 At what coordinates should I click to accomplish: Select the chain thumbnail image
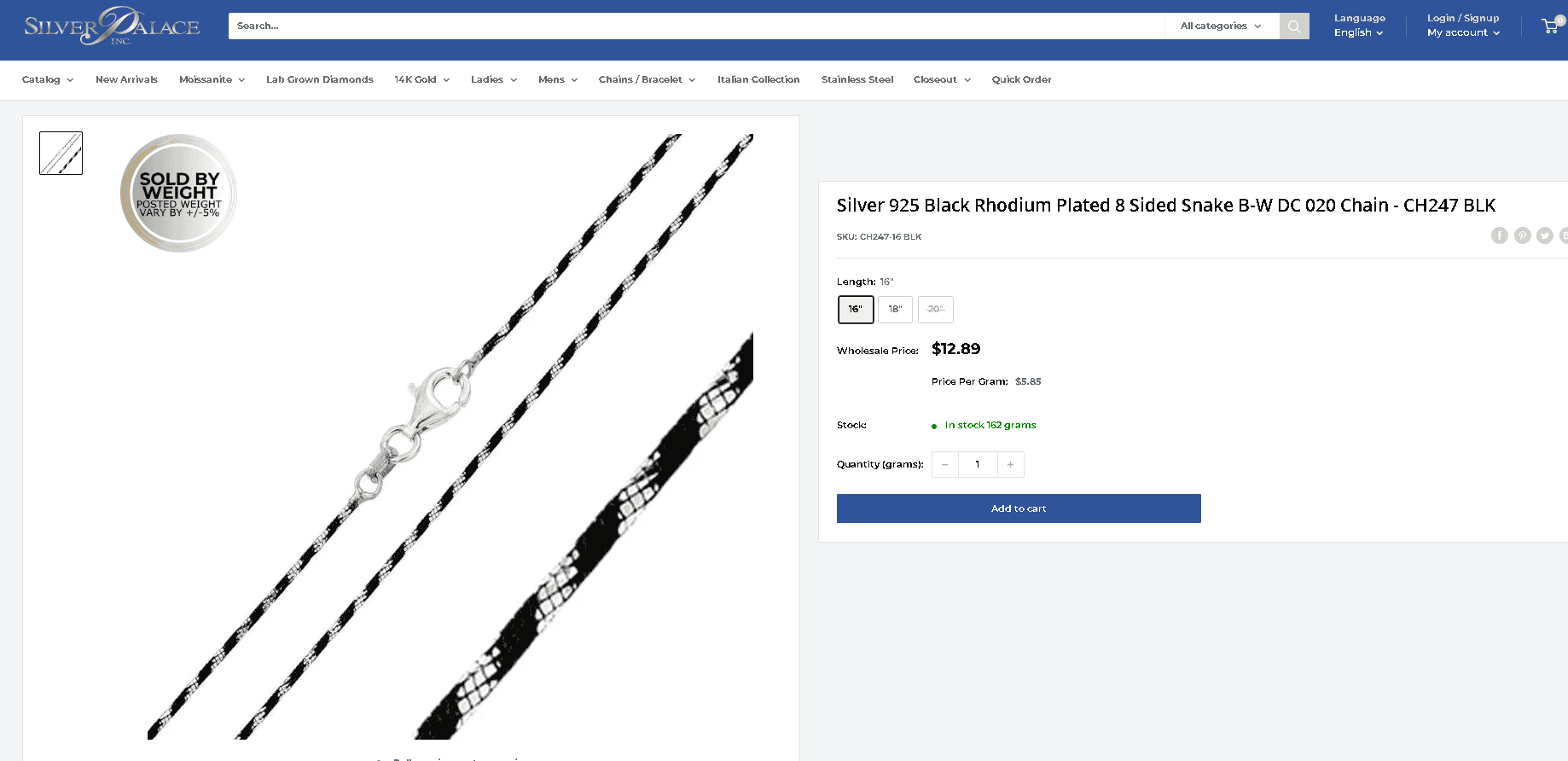point(60,153)
